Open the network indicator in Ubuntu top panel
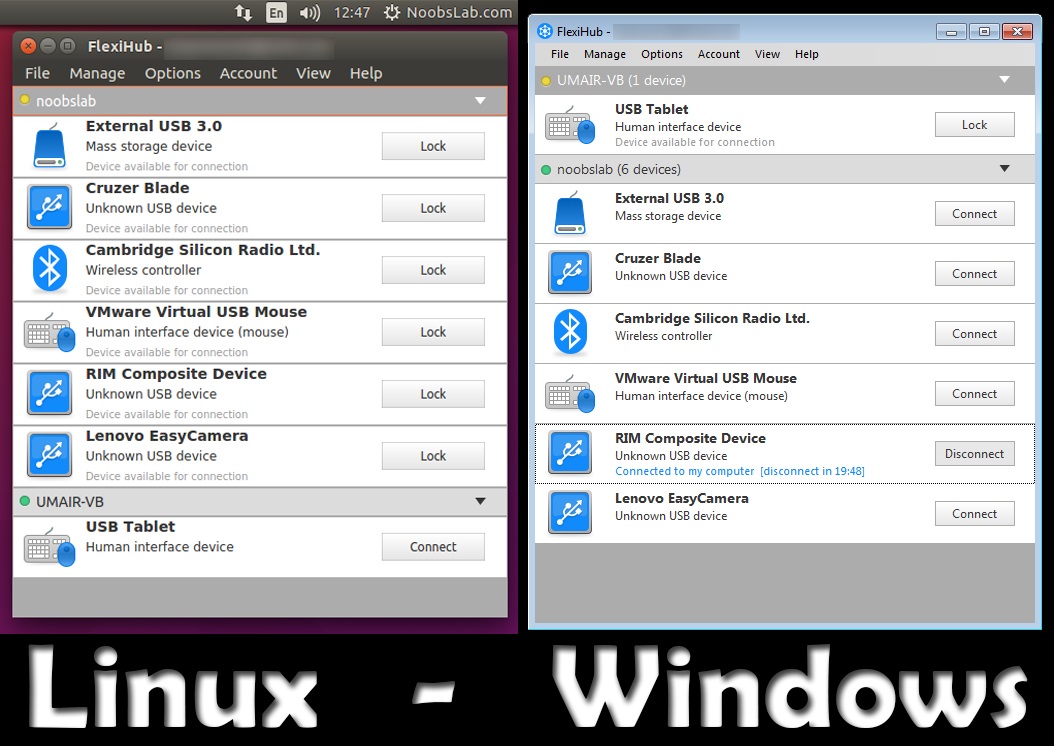Viewport: 1054px width, 746px height. click(x=243, y=12)
